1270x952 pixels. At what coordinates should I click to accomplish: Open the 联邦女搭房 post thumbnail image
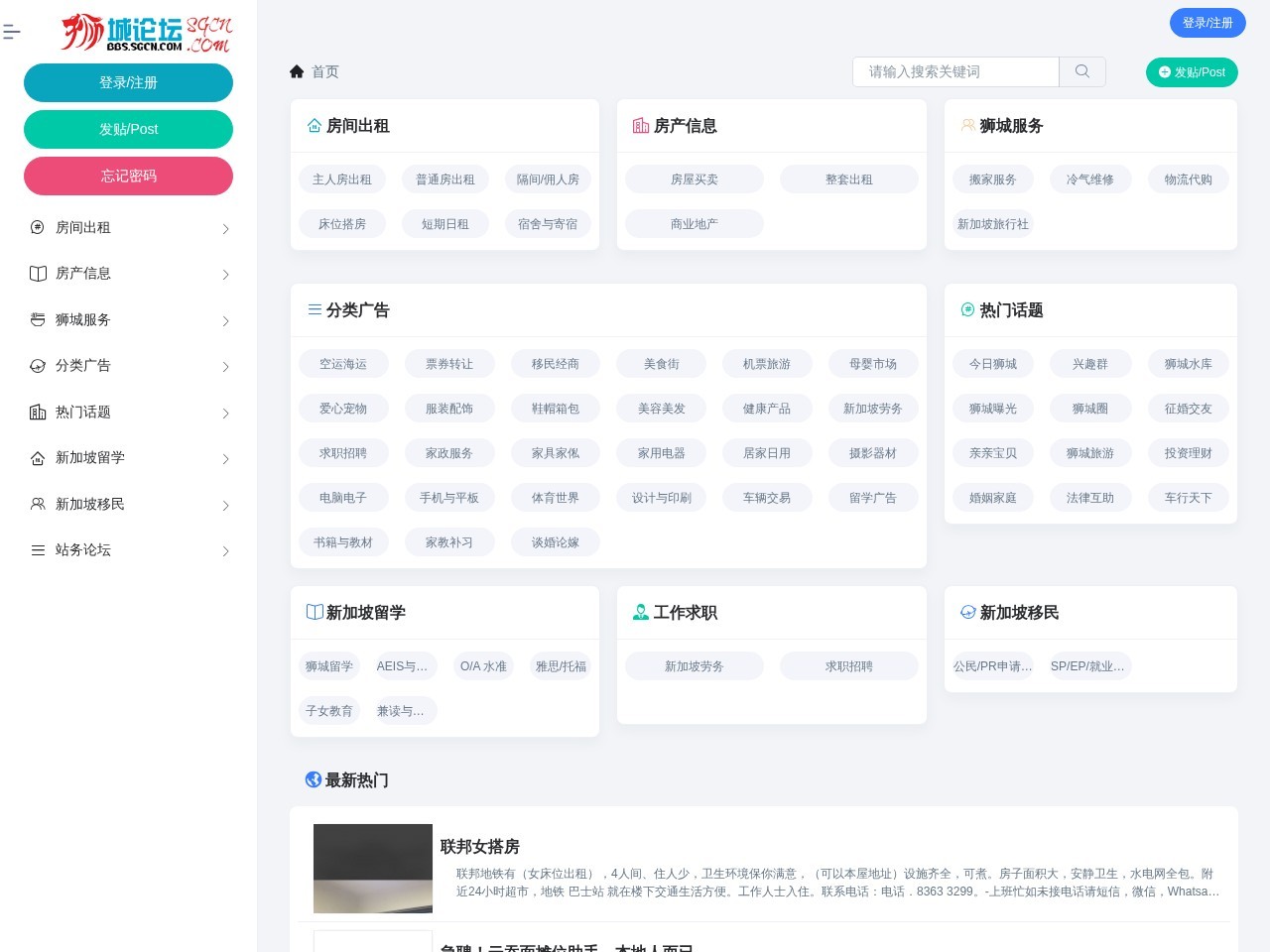click(372, 868)
